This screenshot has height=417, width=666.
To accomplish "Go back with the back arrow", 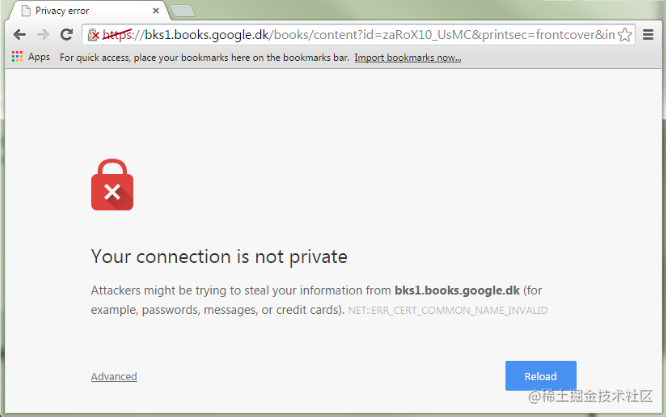I will pyautogui.click(x=20, y=34).
